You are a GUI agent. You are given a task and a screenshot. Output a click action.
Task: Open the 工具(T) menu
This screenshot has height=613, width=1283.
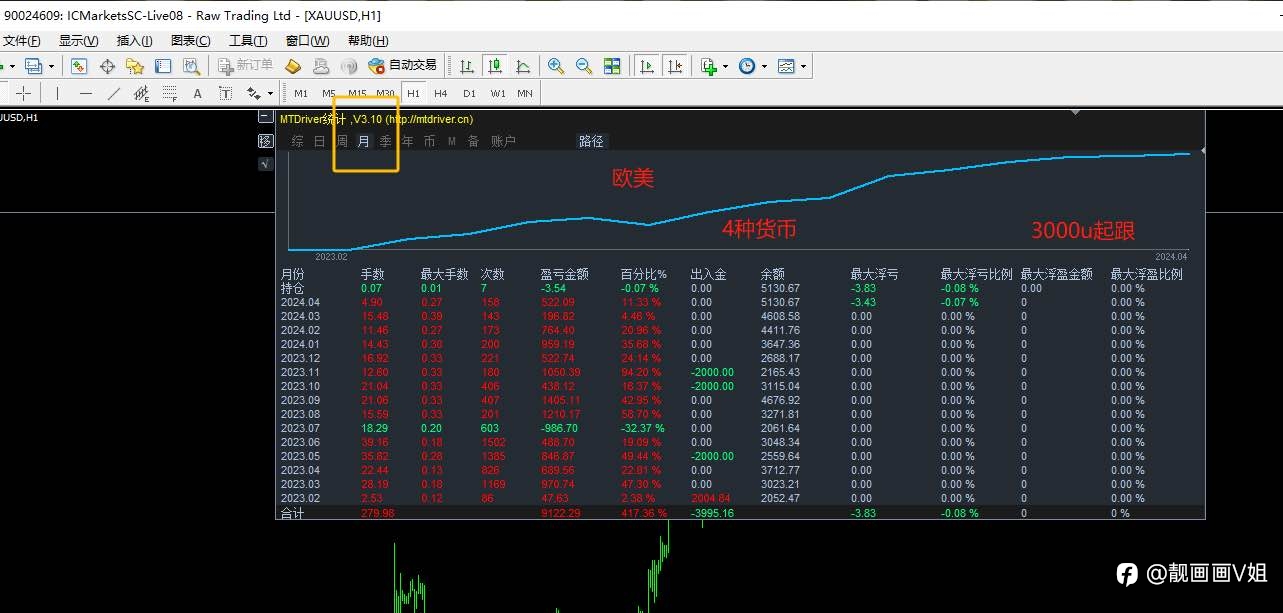(248, 41)
